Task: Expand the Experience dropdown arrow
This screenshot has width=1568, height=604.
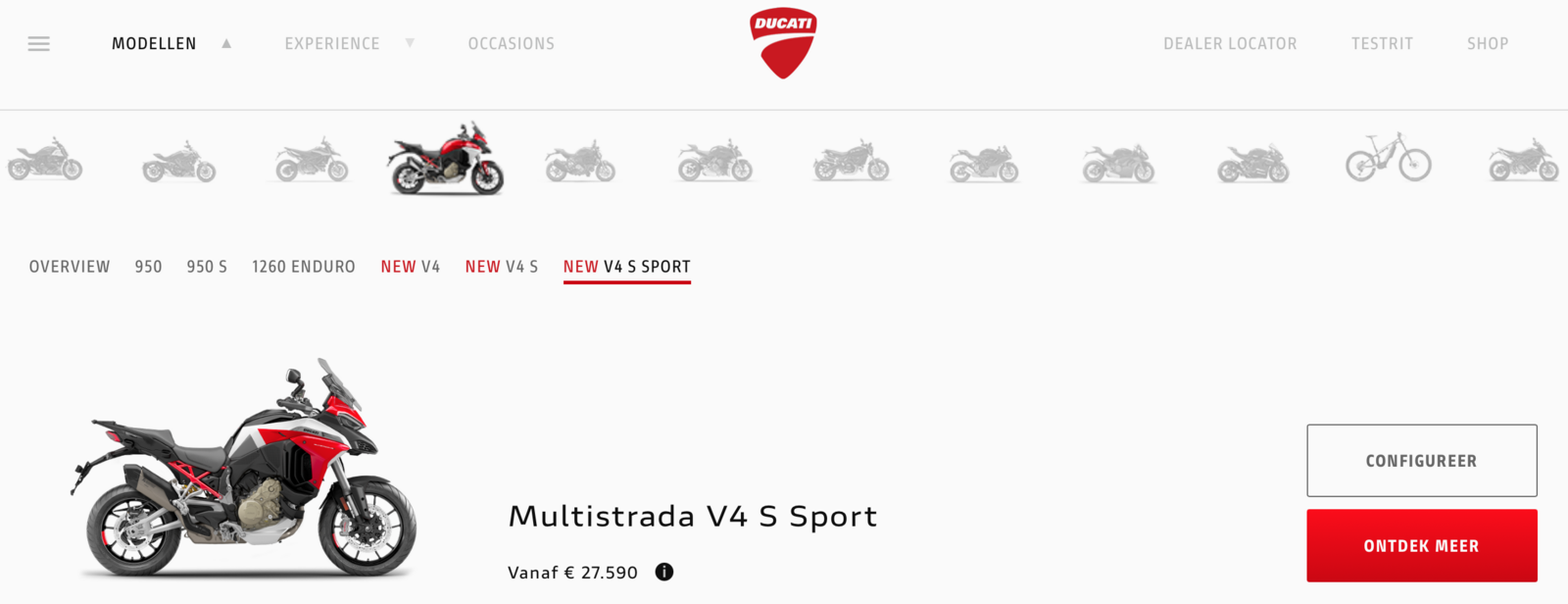Action: pyautogui.click(x=410, y=43)
